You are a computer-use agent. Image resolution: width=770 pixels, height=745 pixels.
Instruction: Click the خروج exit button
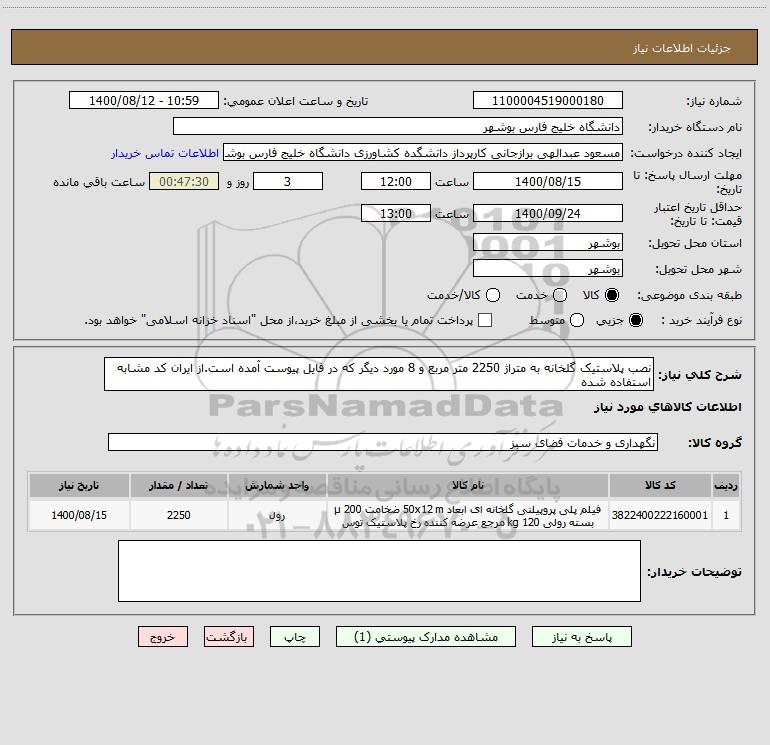tap(163, 637)
